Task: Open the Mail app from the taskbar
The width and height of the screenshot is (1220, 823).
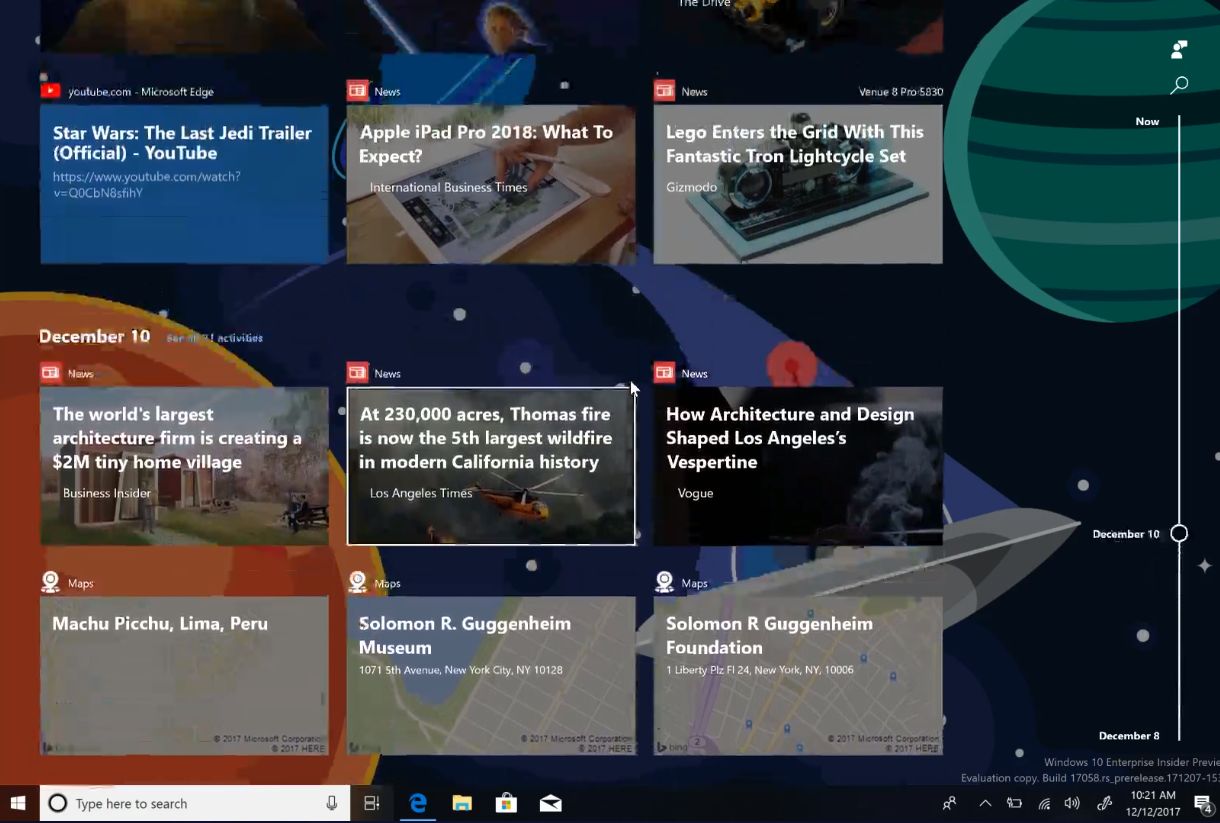Action: (550, 803)
